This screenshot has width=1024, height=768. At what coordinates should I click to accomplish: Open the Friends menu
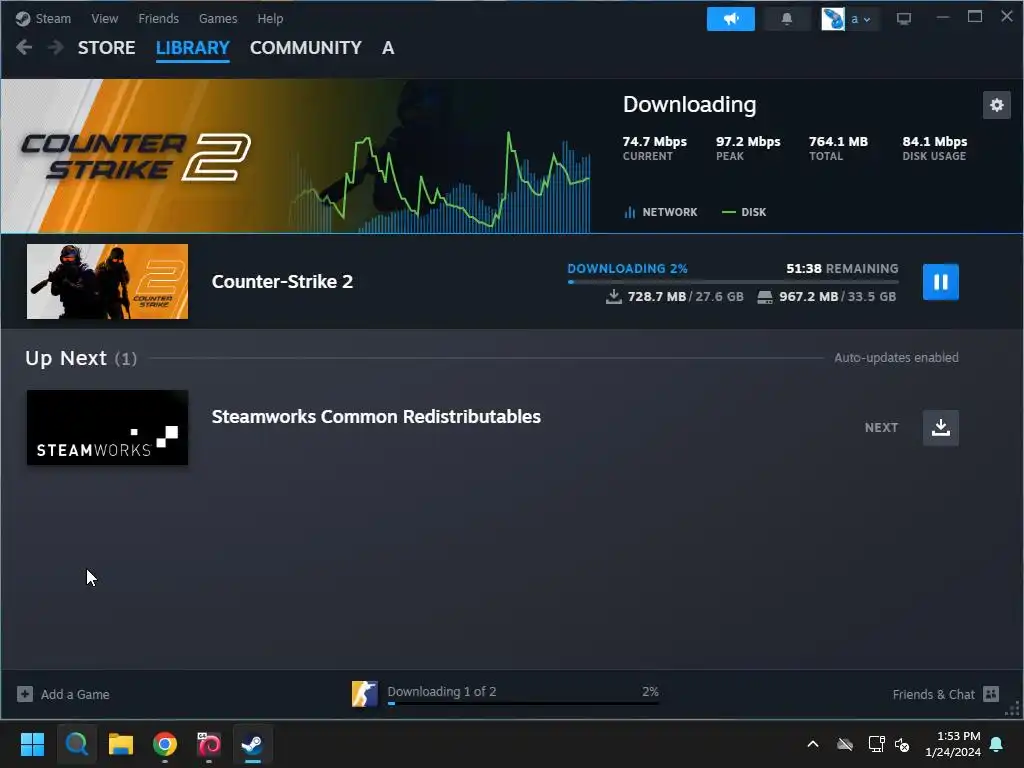[158, 18]
